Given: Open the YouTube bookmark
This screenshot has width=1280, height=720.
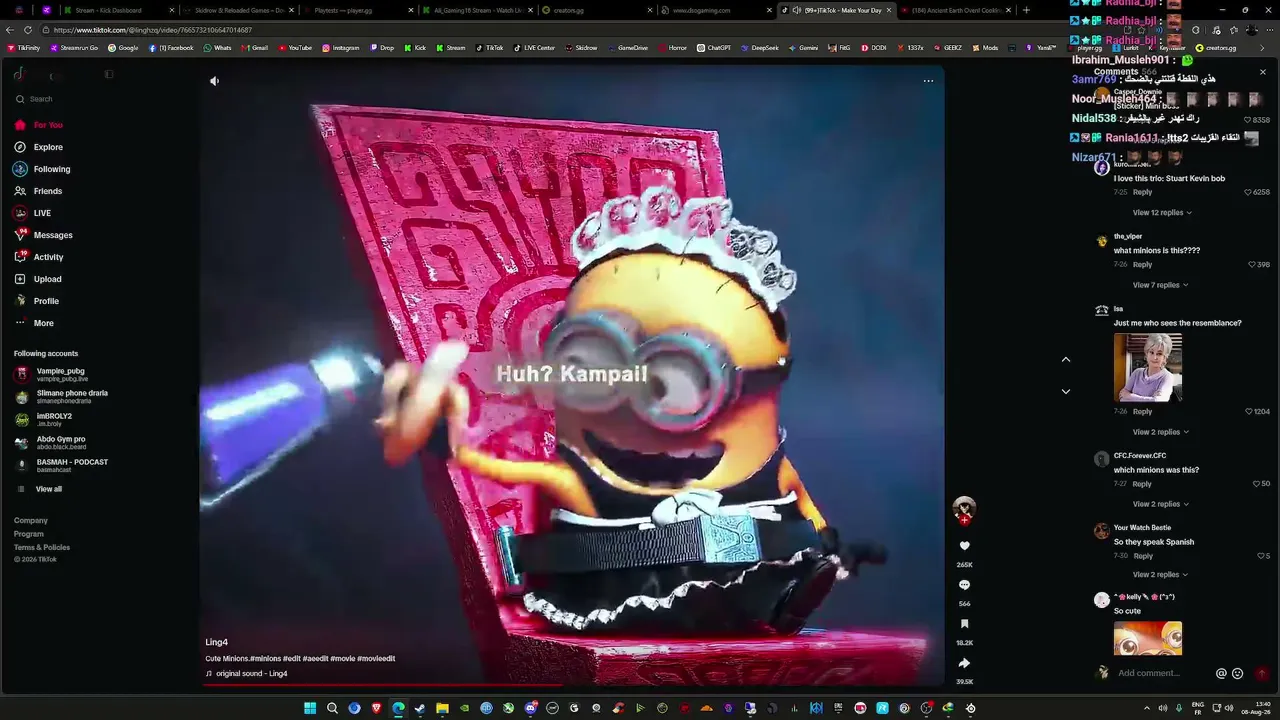Looking at the screenshot, I should [x=295, y=48].
